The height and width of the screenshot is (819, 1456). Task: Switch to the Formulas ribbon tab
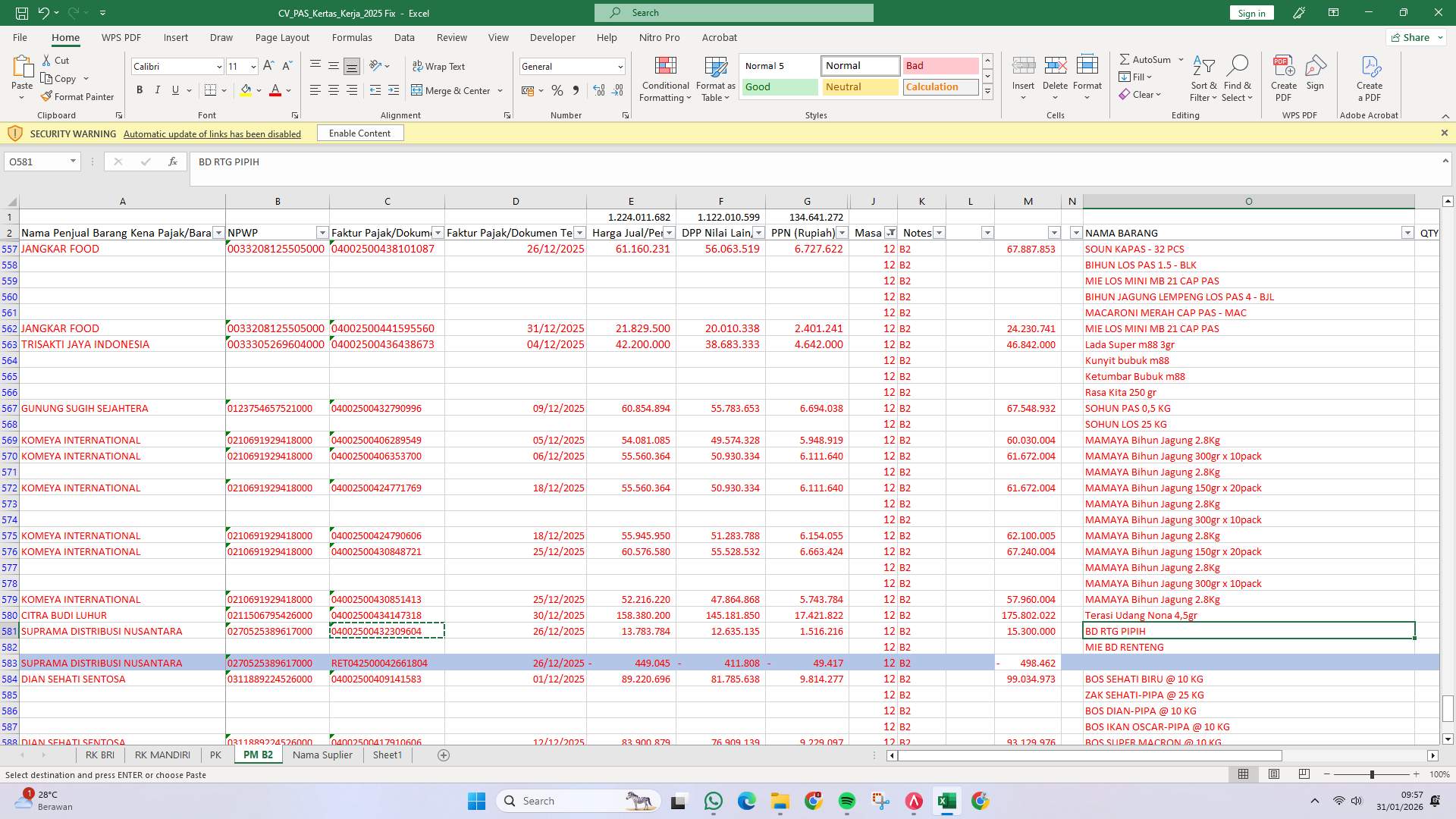(353, 37)
